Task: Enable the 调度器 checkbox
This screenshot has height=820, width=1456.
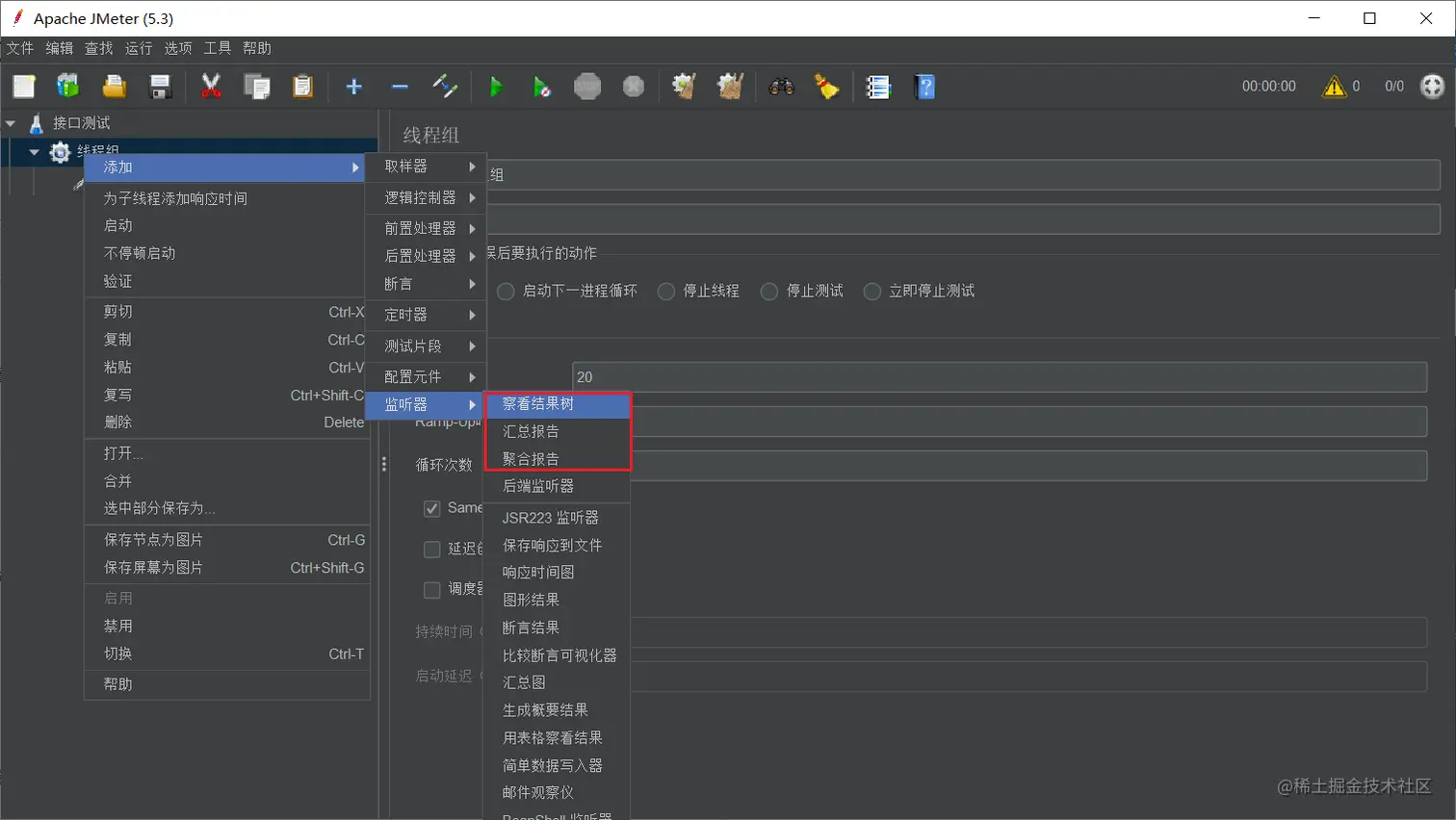Action: [x=432, y=589]
